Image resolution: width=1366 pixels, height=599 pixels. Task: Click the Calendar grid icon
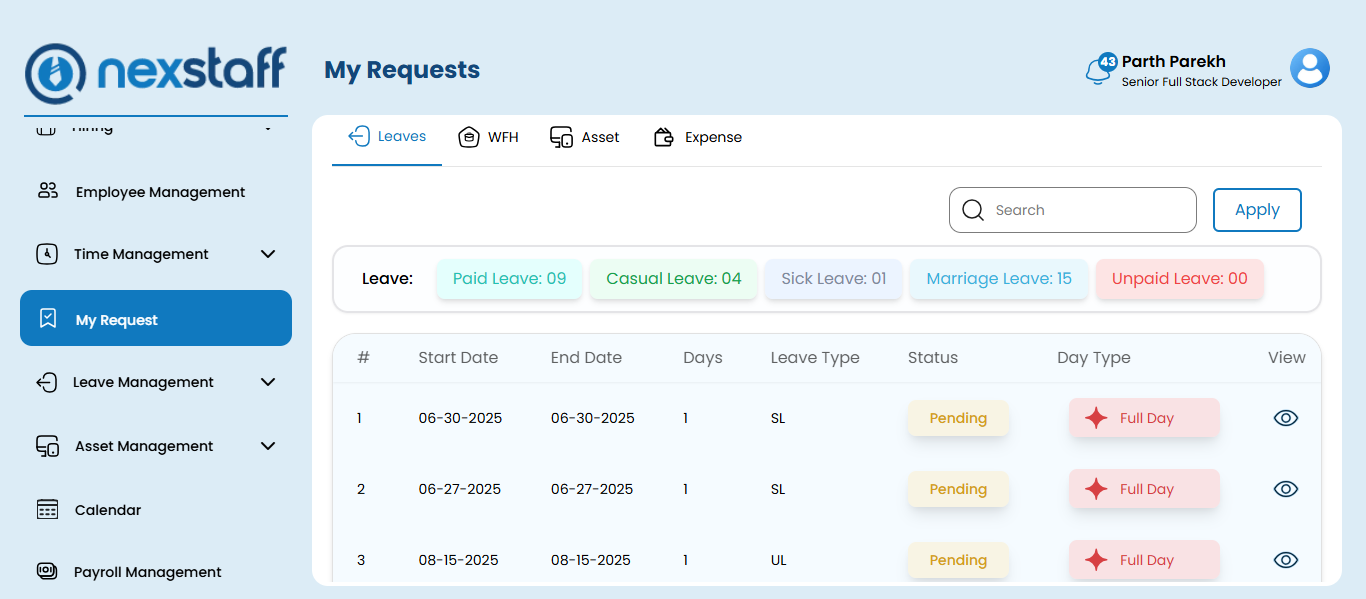click(x=47, y=509)
